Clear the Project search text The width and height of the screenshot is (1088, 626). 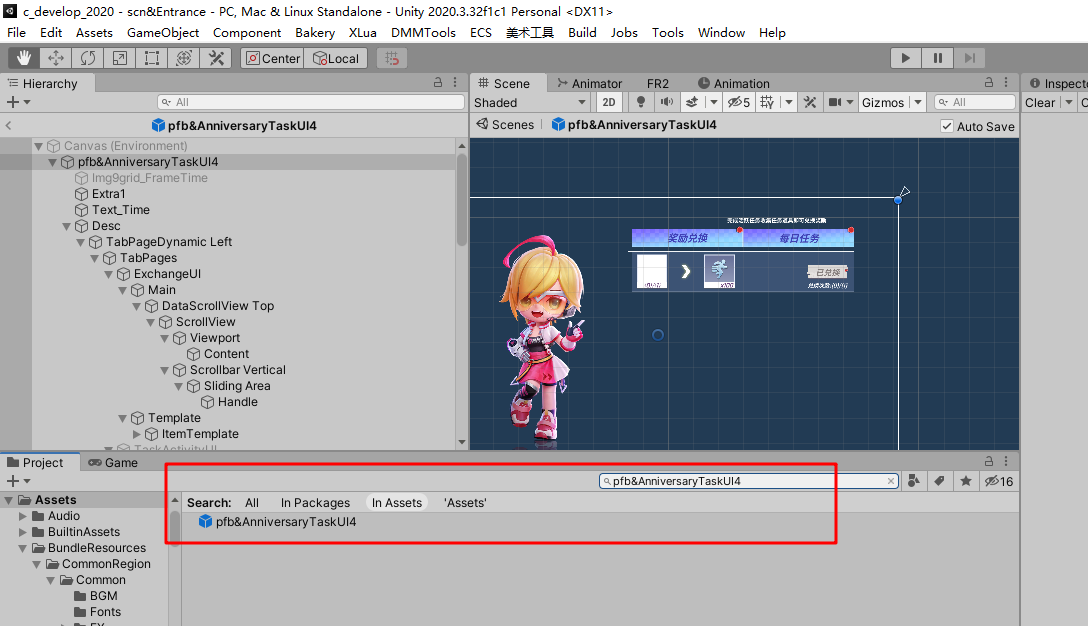(x=891, y=482)
